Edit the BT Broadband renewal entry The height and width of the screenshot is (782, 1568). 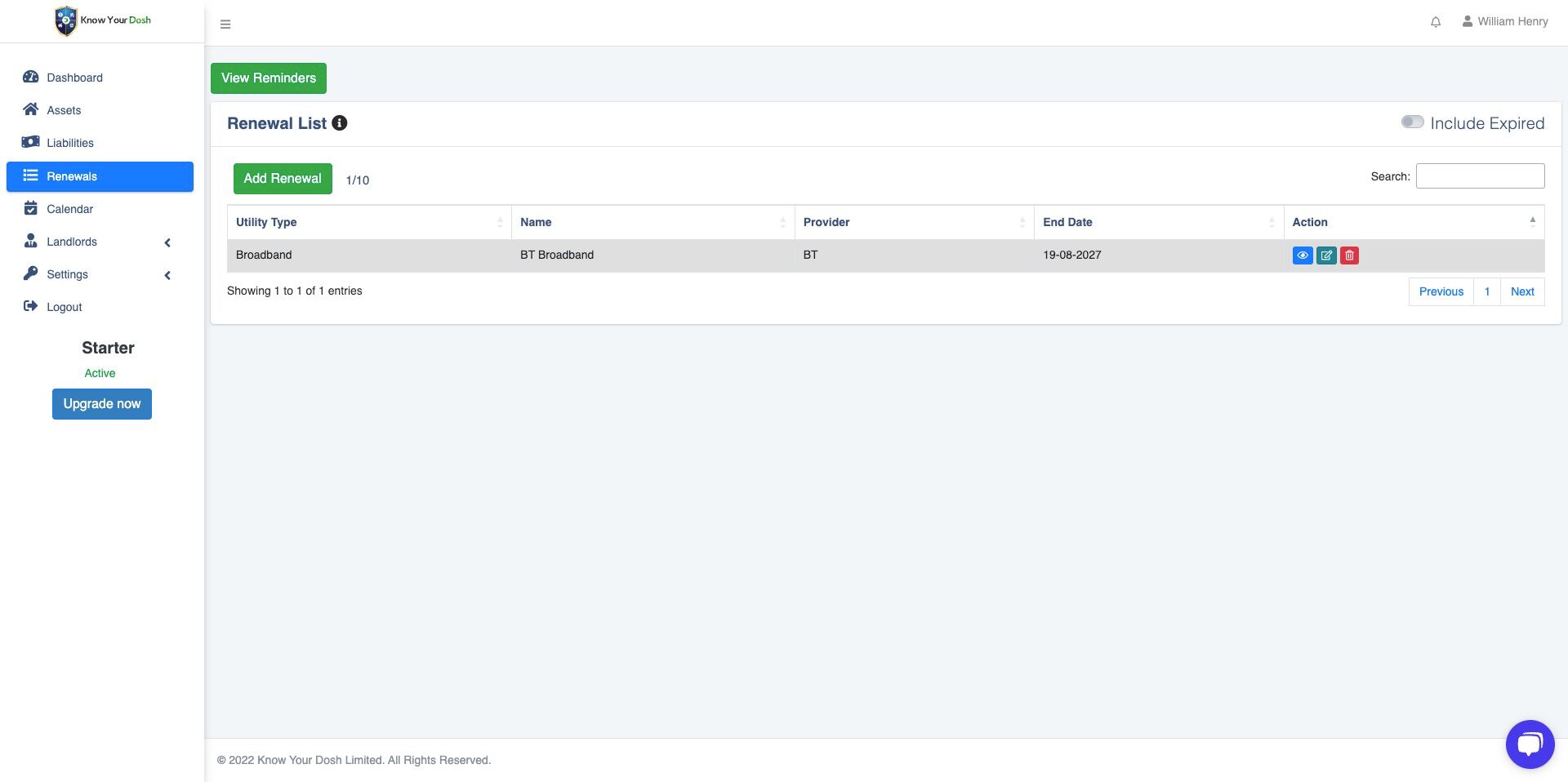(1326, 255)
